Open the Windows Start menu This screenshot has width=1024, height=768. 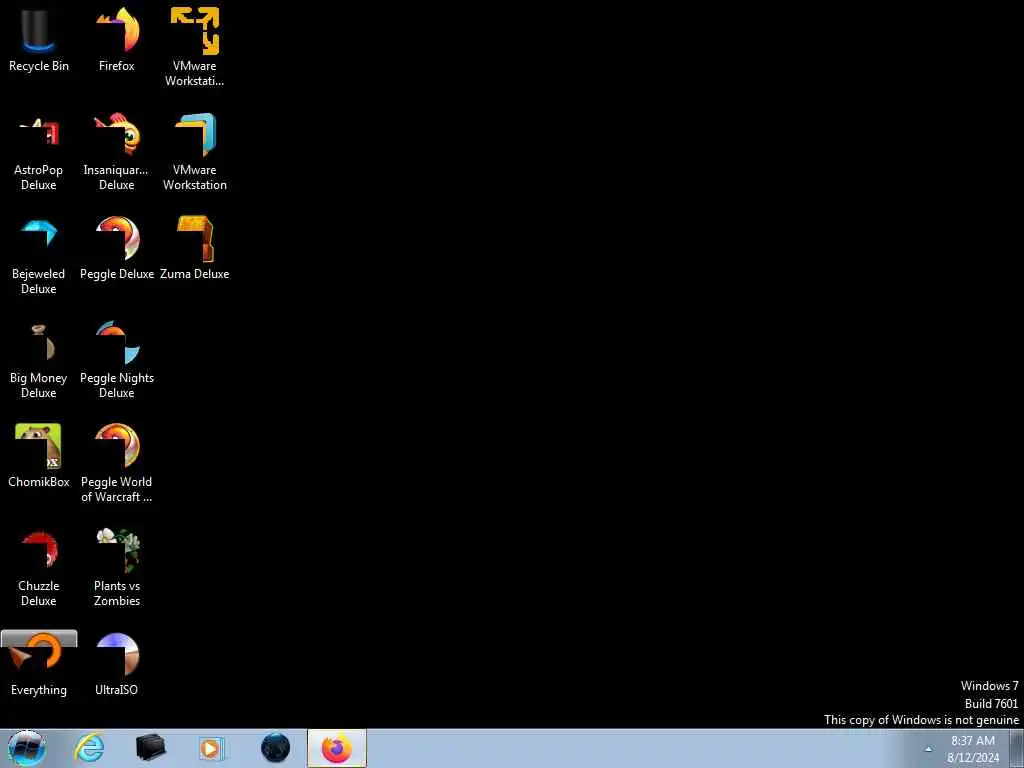click(27, 748)
